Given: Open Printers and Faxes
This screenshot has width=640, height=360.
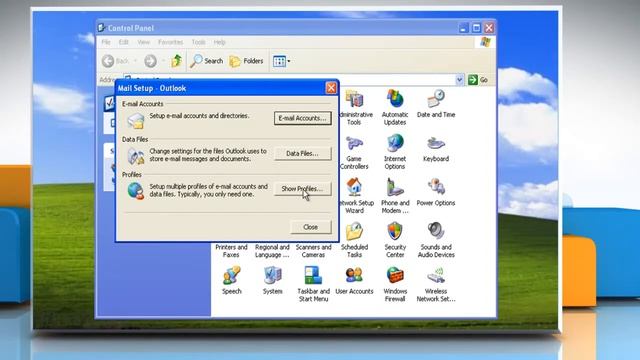Looking at the screenshot, I should [x=231, y=251].
